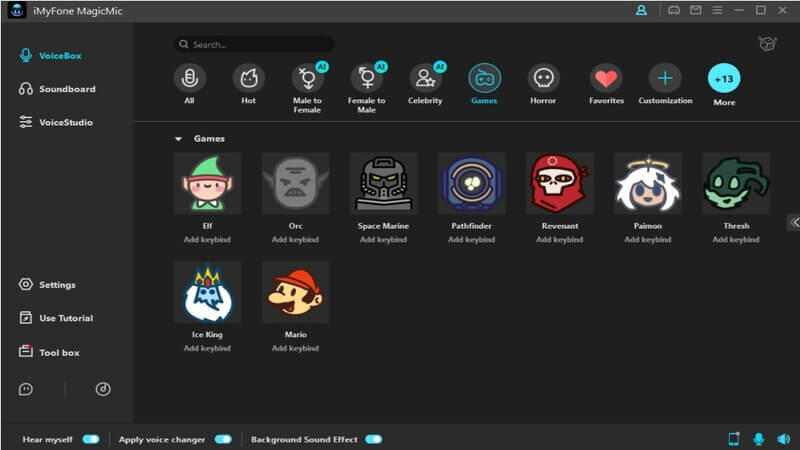Add keybind for Thresh

coord(736,239)
